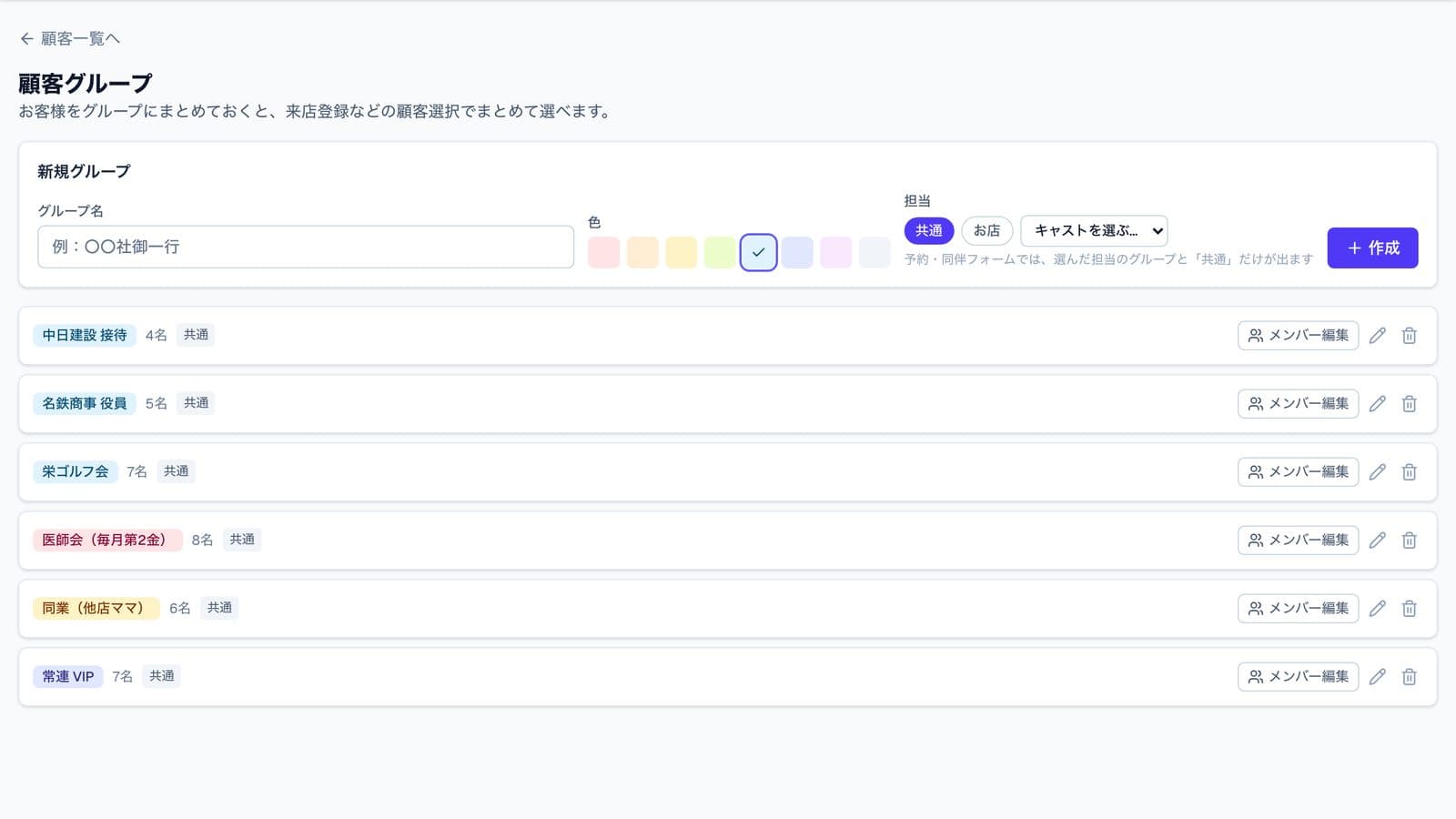Open メンバー編集 for 医師会（毎月第2金）

pyautogui.click(x=1298, y=541)
